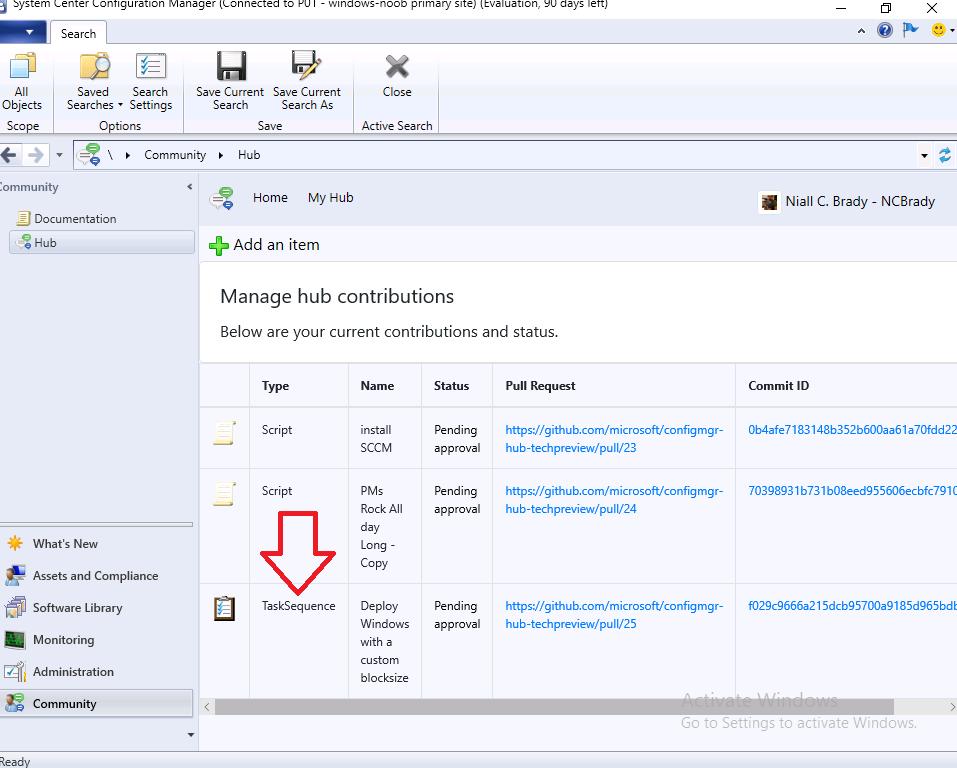Click the Niall C. Brady - NCBrady username
Viewport: 957px width, 768px height.
[x=860, y=201]
